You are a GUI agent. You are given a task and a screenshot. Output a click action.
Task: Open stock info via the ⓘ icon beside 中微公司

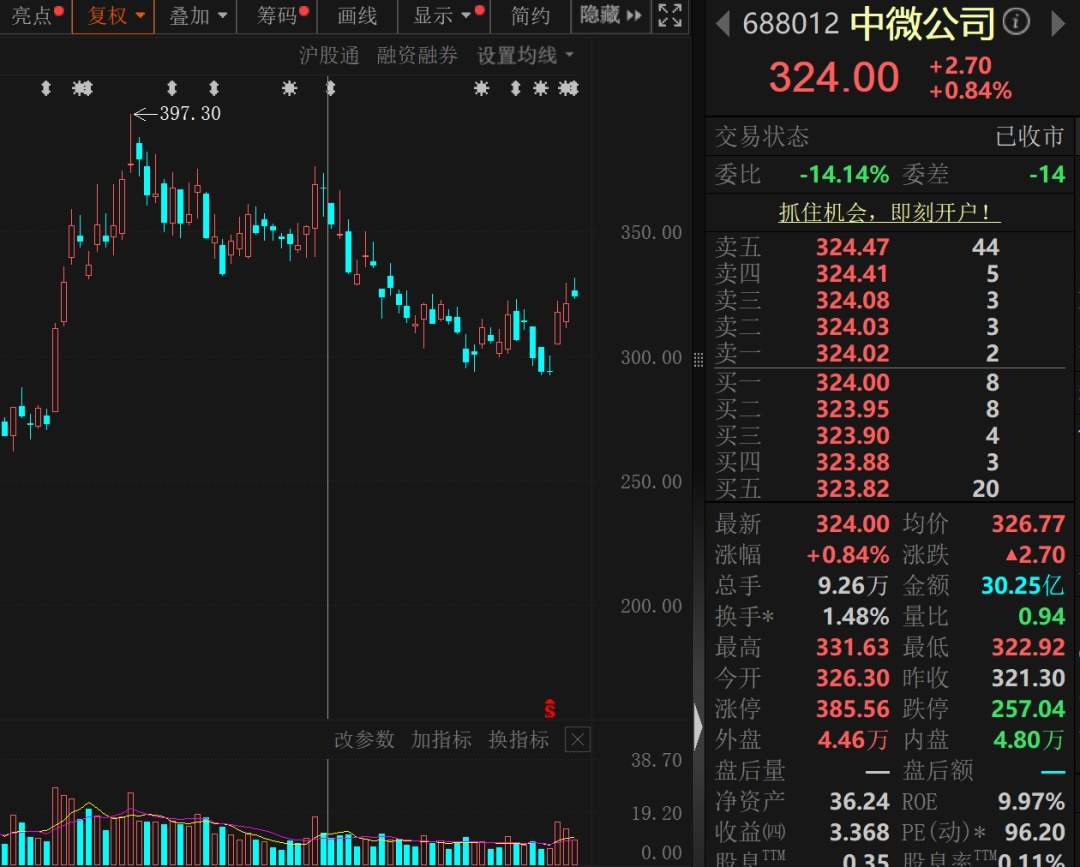pos(1014,20)
